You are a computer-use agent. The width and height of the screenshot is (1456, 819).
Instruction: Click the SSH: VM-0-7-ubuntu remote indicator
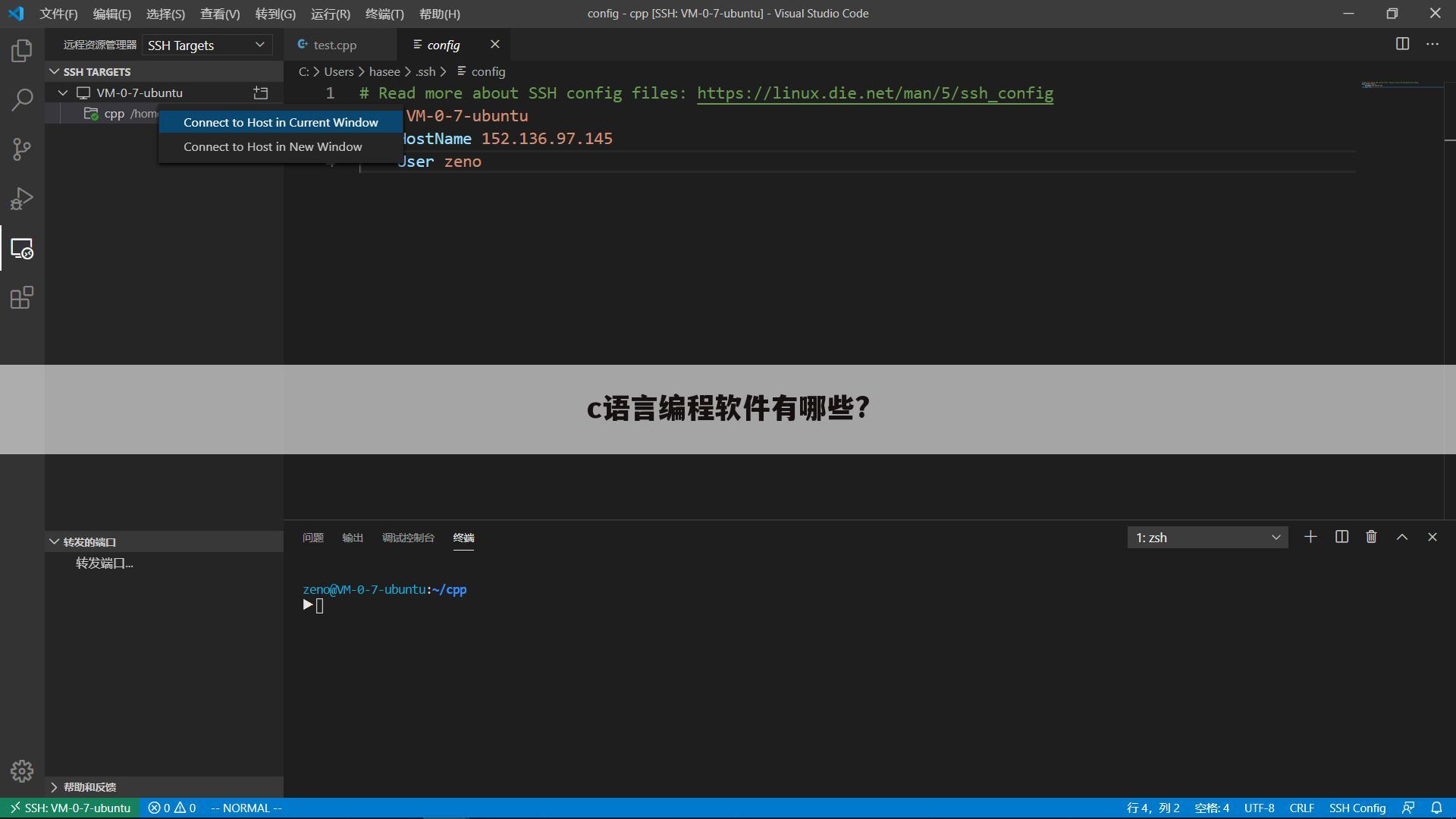pos(70,808)
